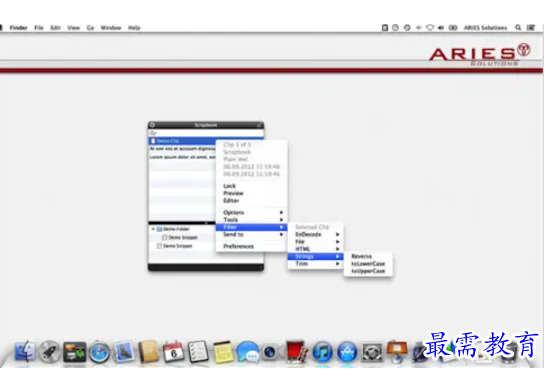Apply the toUpperCase string filter
Image resolution: width=547 pixels, height=376 pixels.
(368, 271)
